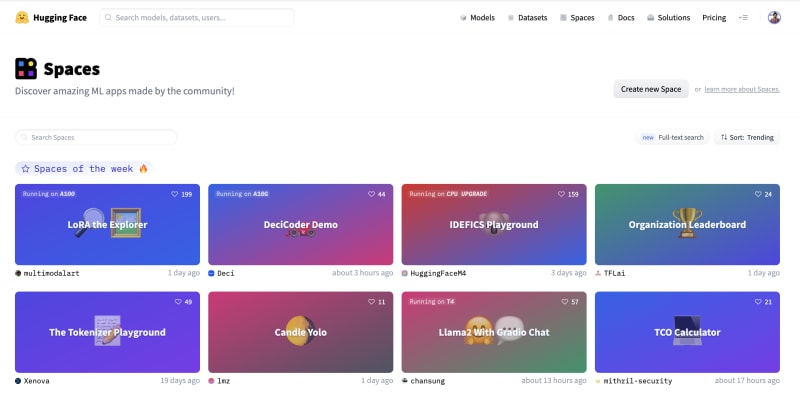Screen dimensions: 800x411
Task: Open the Solutions navigation item
Action: point(668,17)
